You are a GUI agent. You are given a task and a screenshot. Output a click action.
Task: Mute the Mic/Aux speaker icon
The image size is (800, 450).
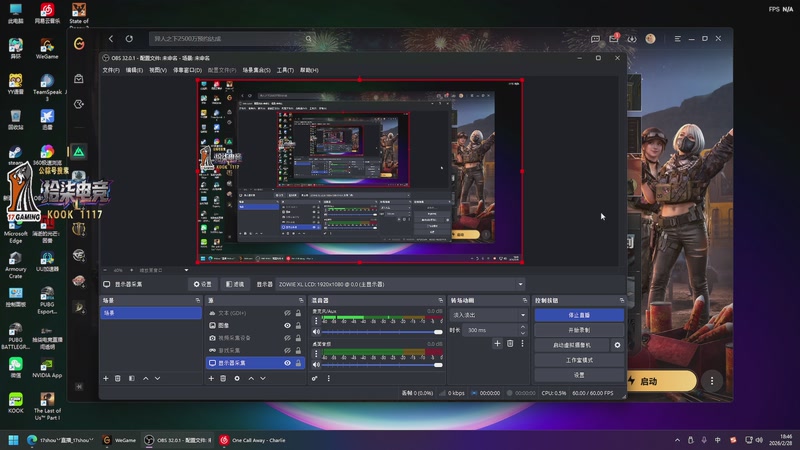pos(316,332)
